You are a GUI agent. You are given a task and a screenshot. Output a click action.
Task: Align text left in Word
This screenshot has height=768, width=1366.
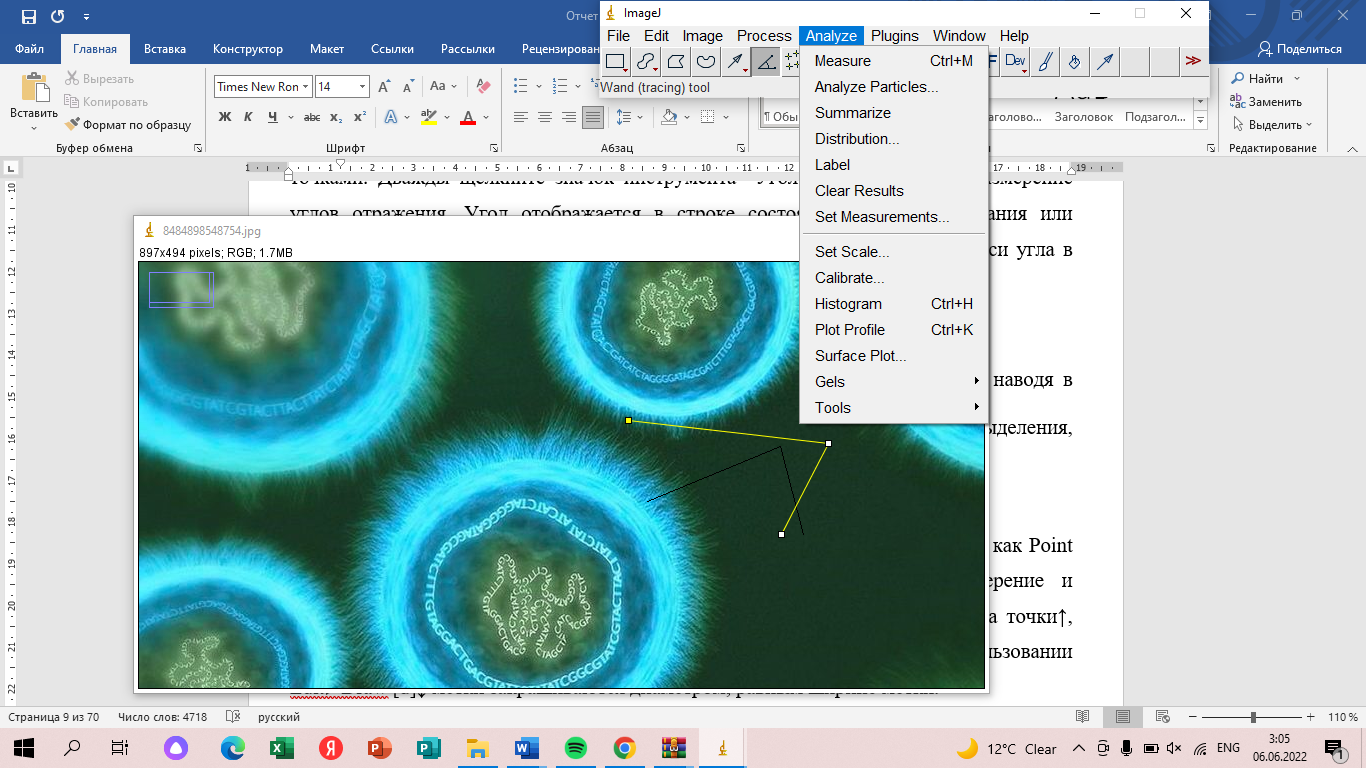tap(521, 117)
